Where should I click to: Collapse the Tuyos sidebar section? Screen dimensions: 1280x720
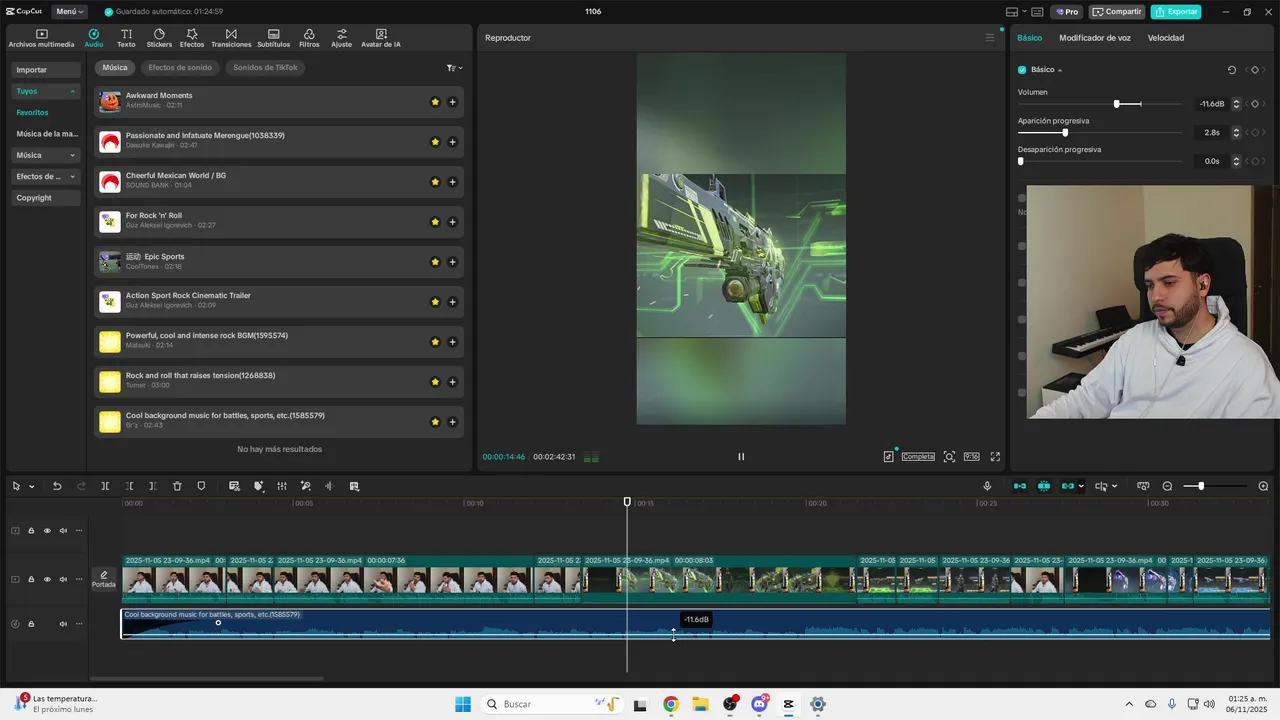(72, 91)
